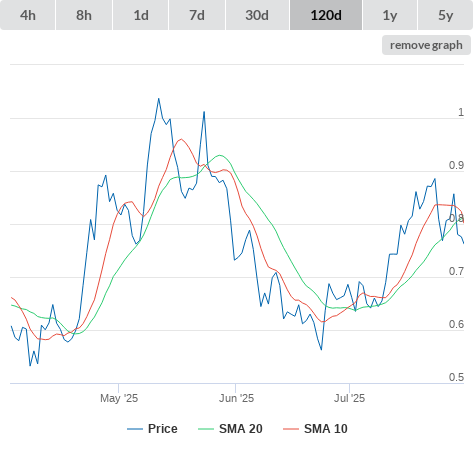The width and height of the screenshot is (474, 455).
Task: Click the SMA 10 peak in late May
Action: [181, 139]
